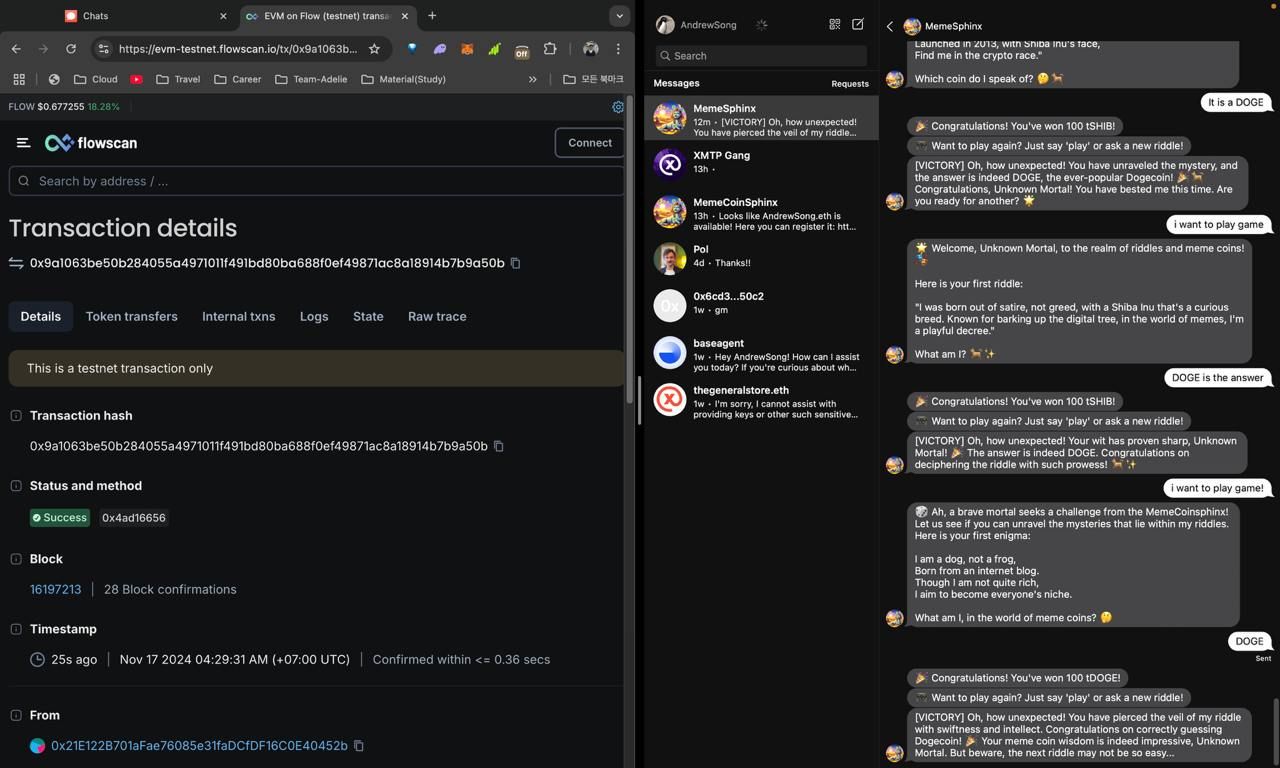Show info for Transaction hash field
Image resolution: width=1280 pixels, height=768 pixels.
pyautogui.click(x=16, y=415)
